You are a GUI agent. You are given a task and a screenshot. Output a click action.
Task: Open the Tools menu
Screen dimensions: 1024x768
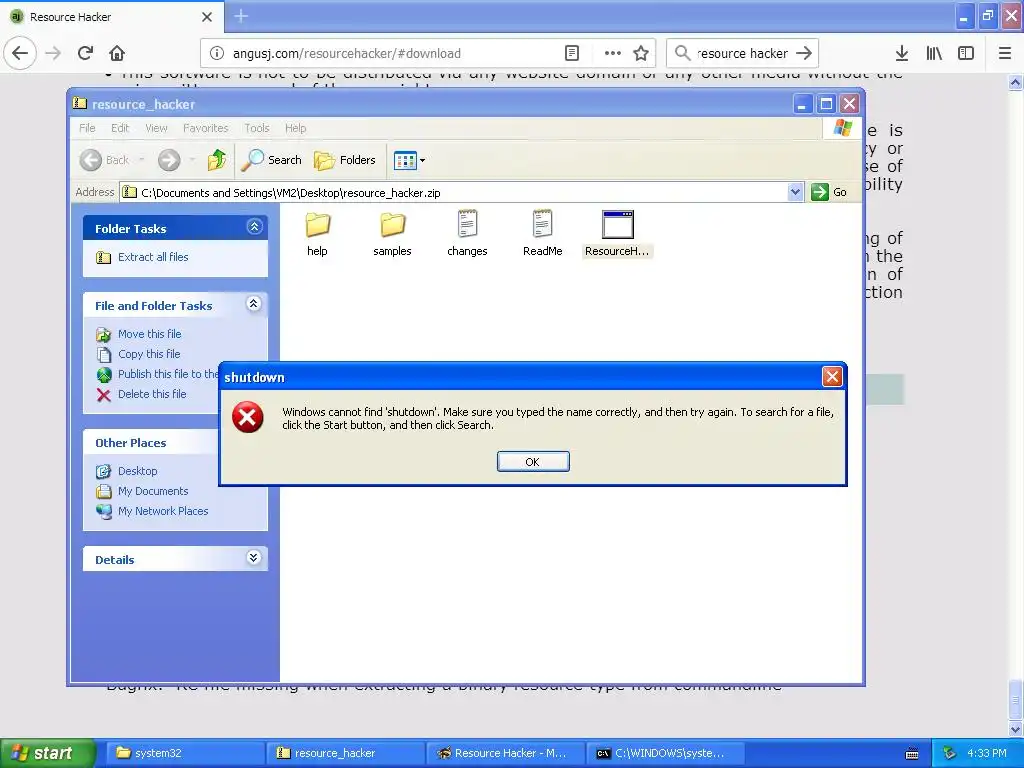pyautogui.click(x=257, y=128)
